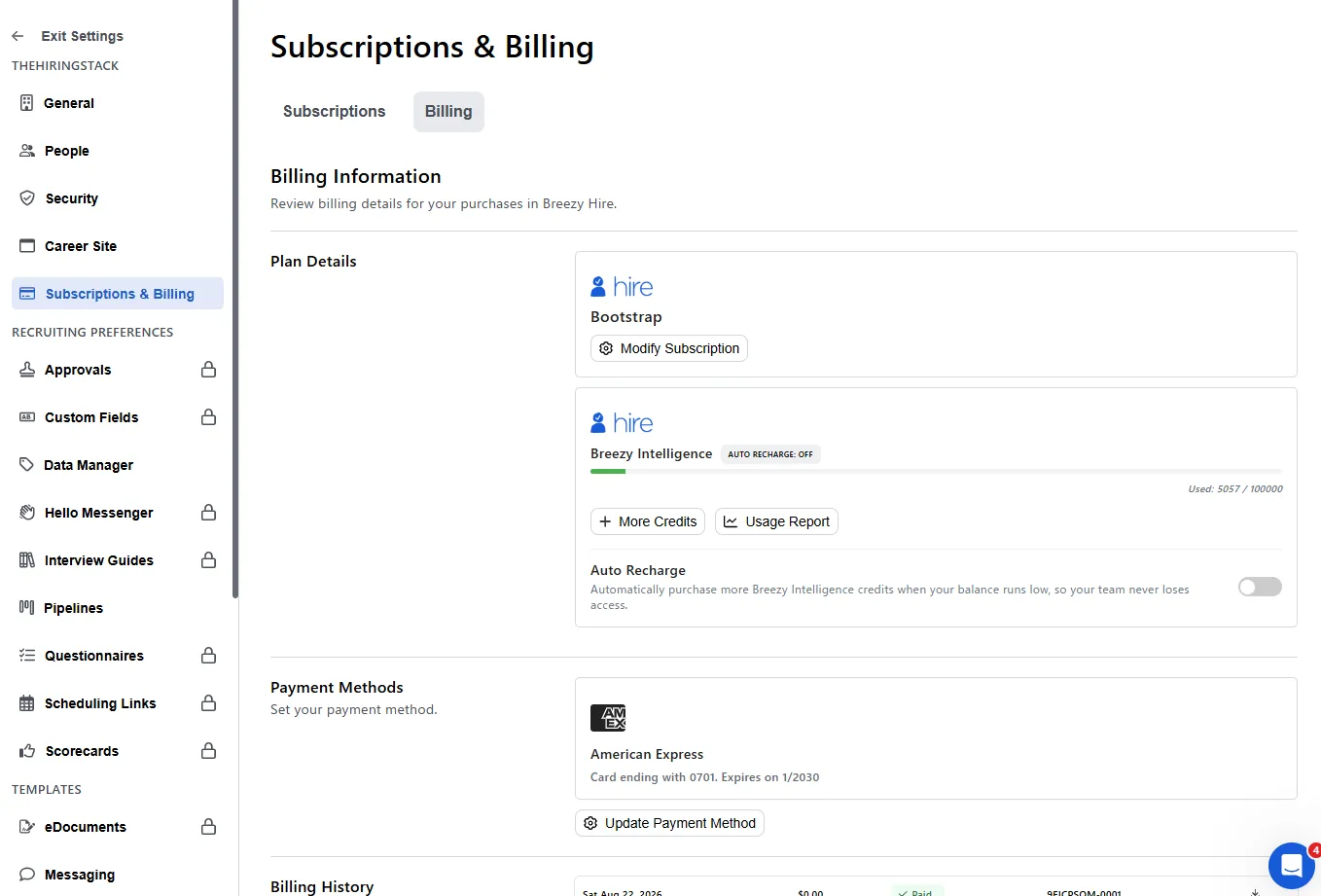The height and width of the screenshot is (896, 1321).
Task: Click the General building icon
Action: click(x=27, y=103)
